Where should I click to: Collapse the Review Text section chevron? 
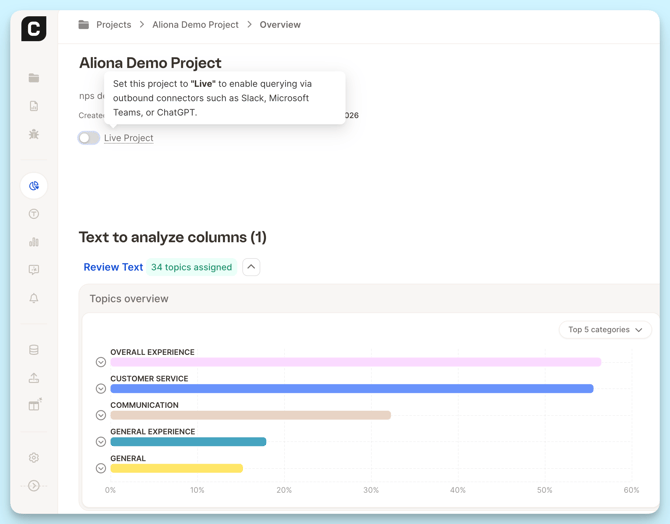coord(251,267)
